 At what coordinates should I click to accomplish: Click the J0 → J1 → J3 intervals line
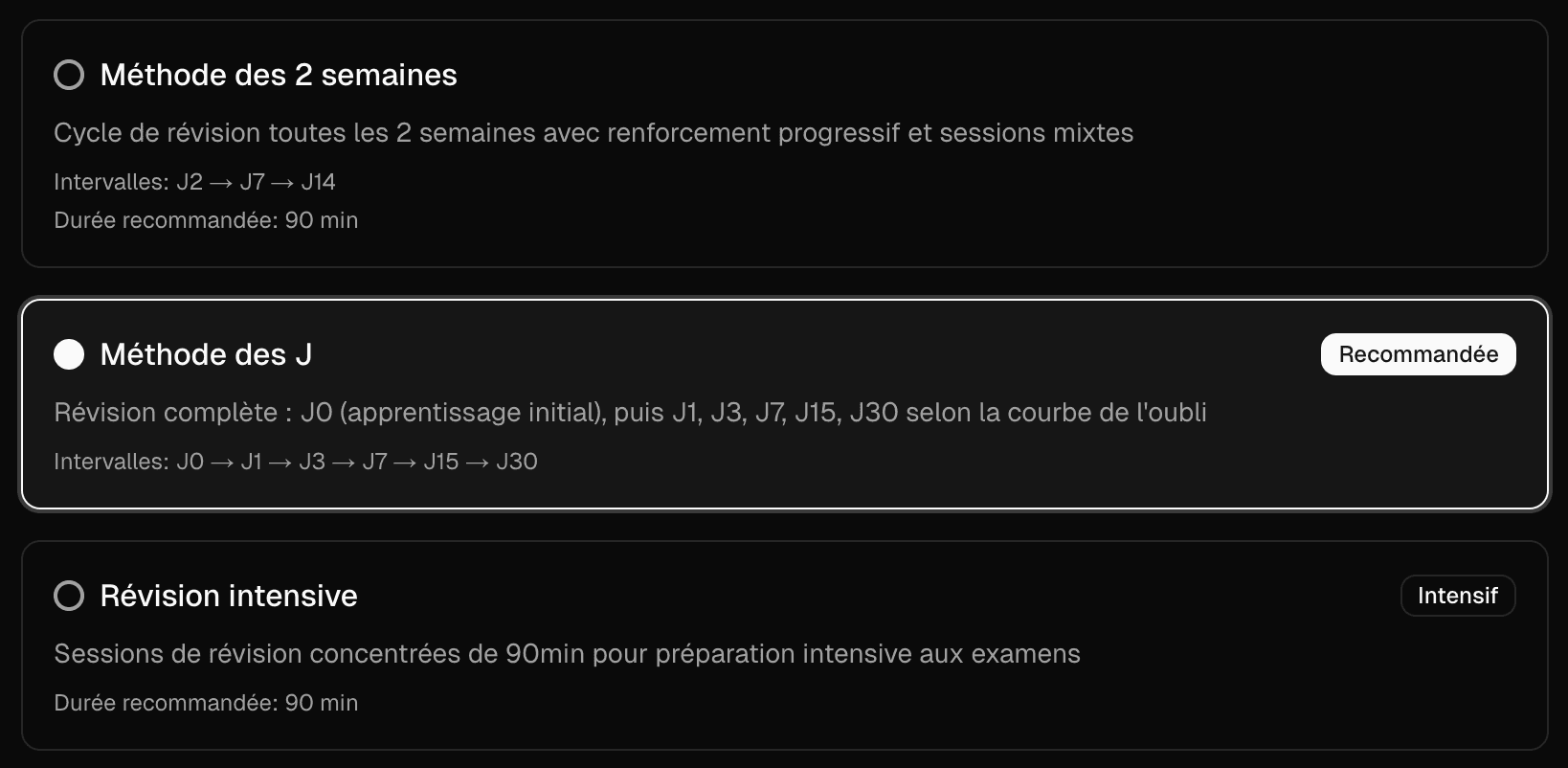pos(295,462)
